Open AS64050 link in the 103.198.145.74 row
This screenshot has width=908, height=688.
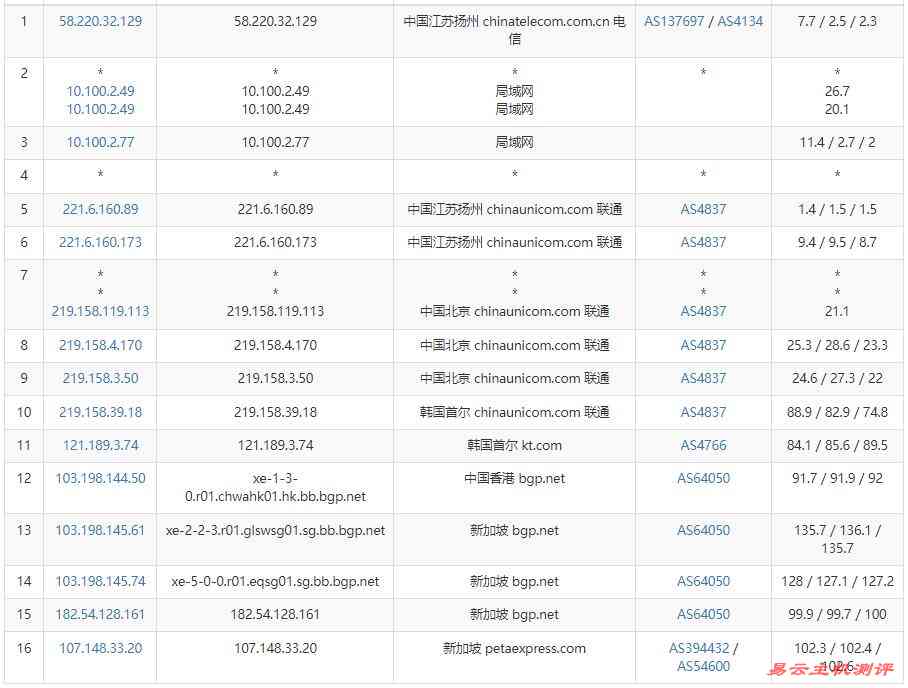pyautogui.click(x=703, y=581)
